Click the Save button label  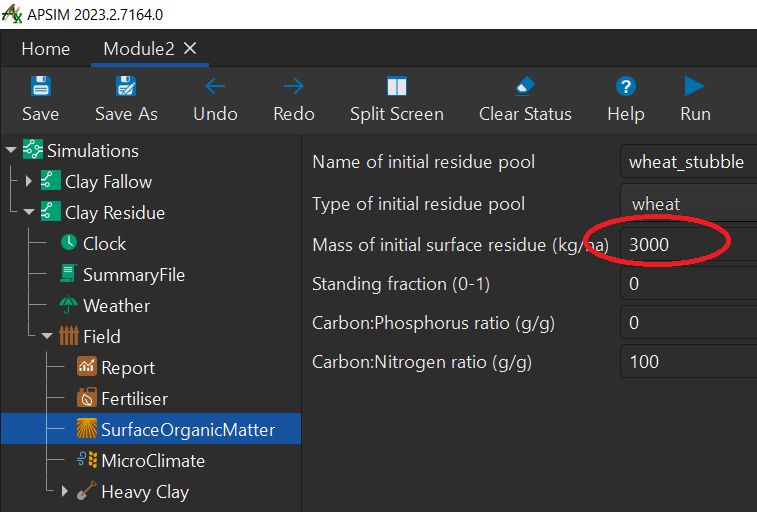pos(41,114)
